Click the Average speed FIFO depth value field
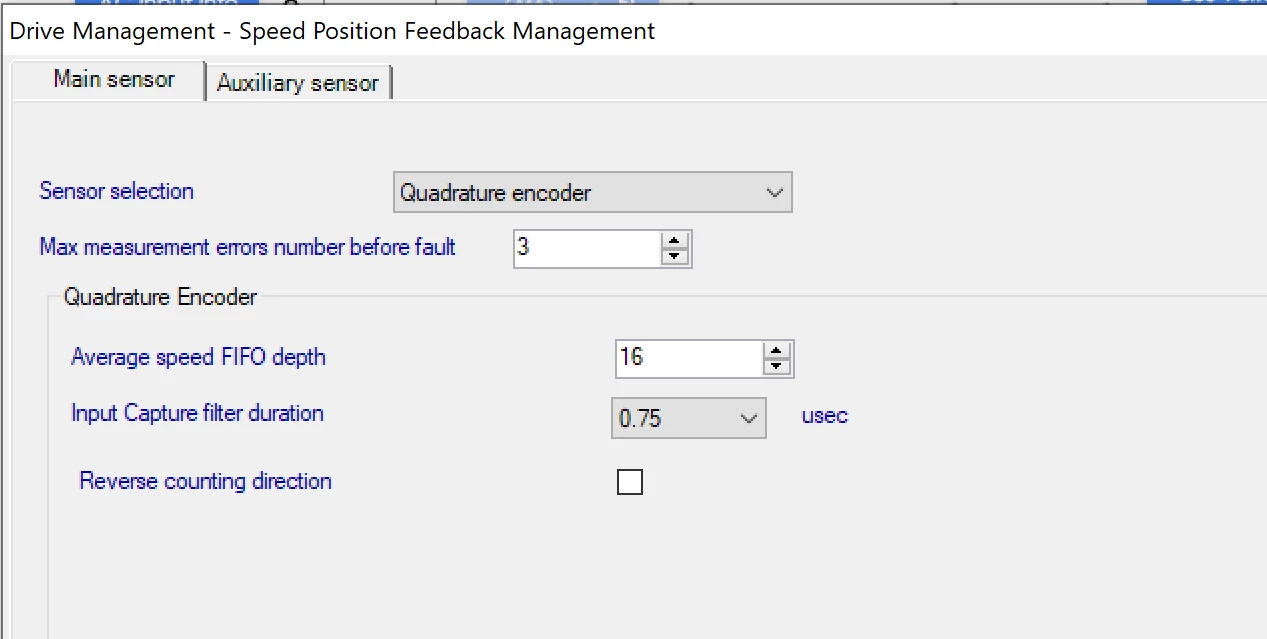The image size is (1267, 639). click(689, 358)
